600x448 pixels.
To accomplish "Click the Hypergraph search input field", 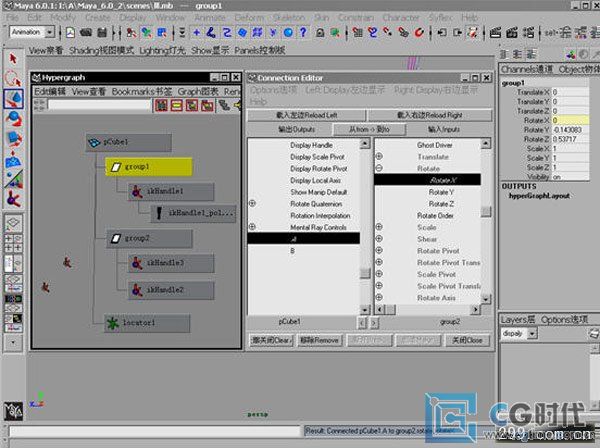I will tap(100, 105).
